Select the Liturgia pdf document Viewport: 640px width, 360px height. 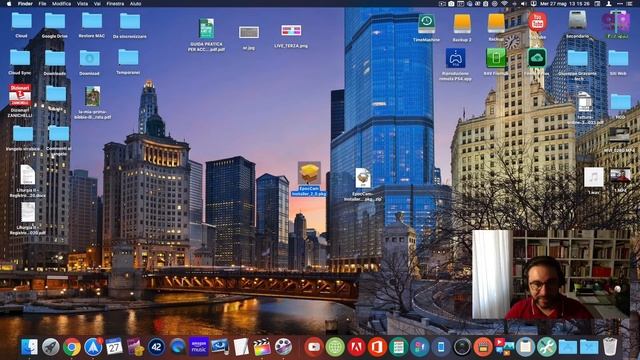click(28, 212)
